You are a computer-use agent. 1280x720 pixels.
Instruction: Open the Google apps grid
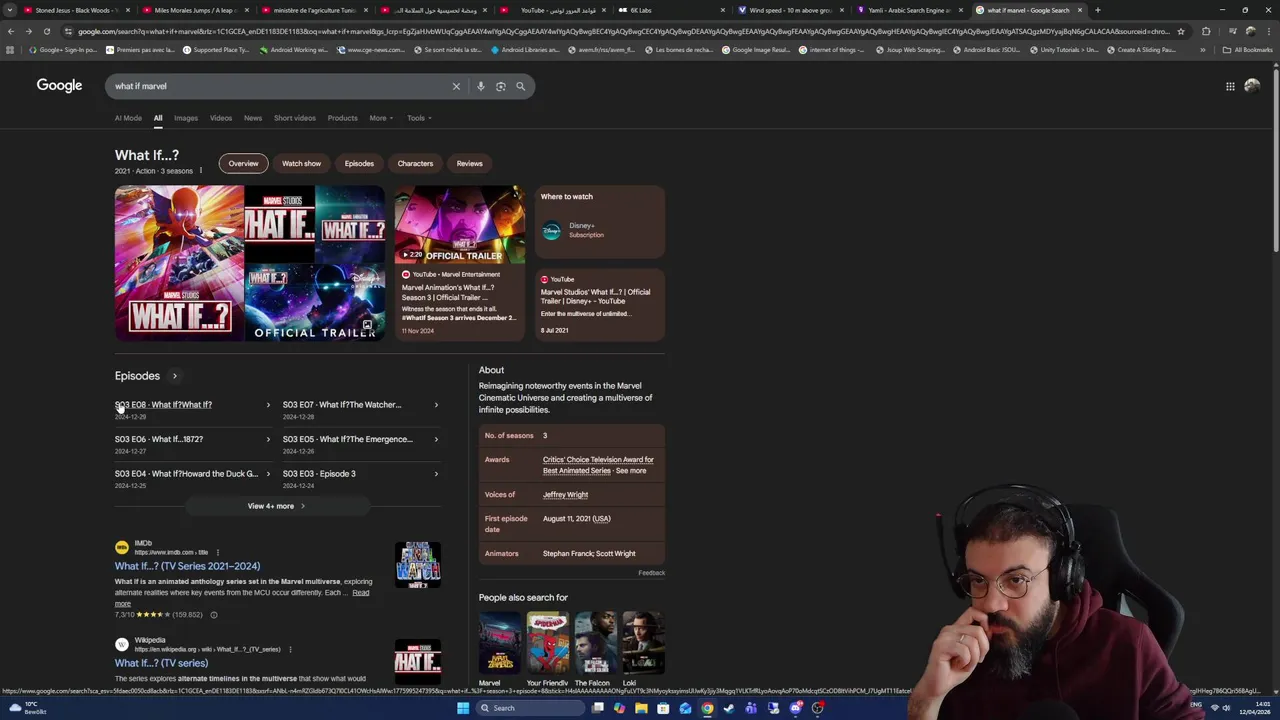1230,86
